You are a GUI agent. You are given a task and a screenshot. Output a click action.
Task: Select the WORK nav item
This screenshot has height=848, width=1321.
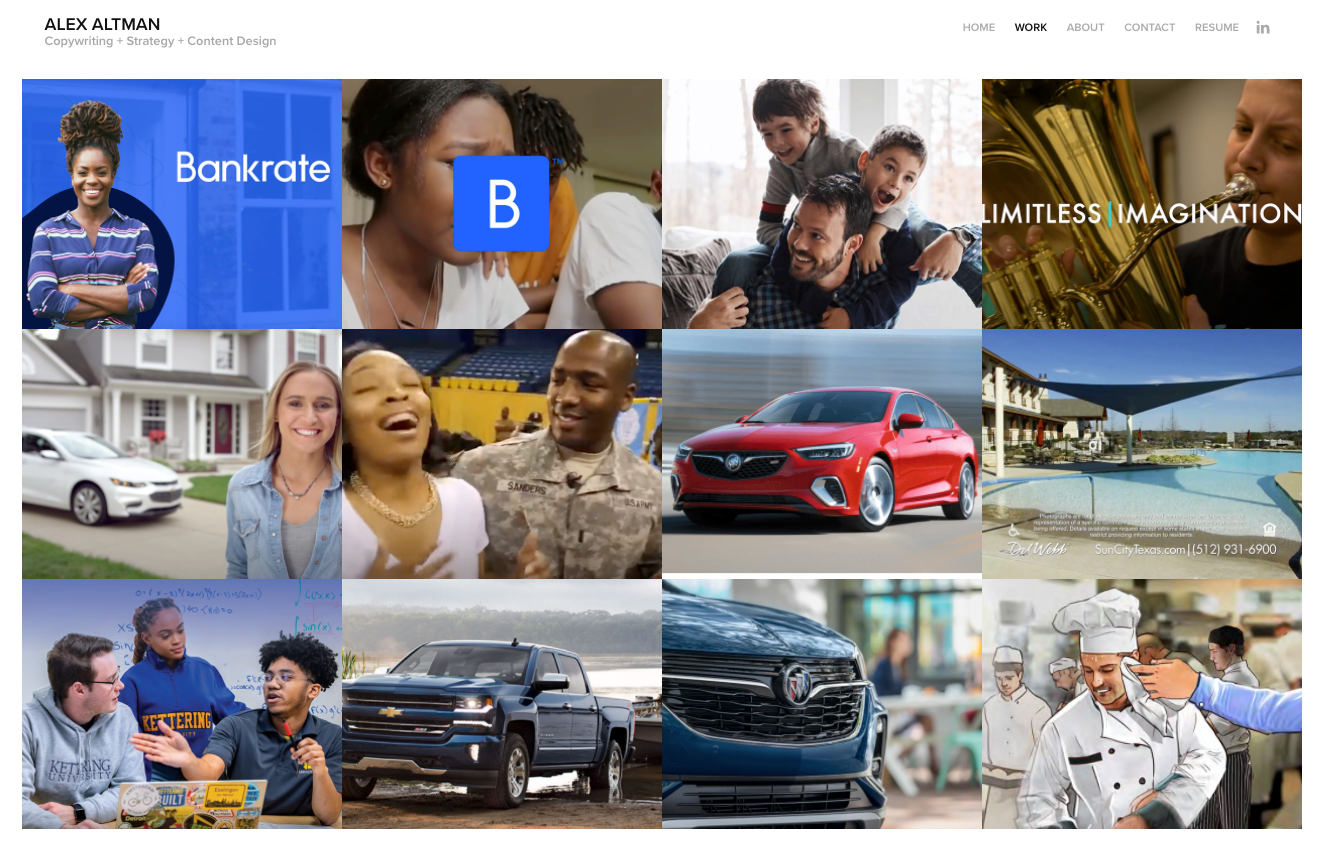[x=1031, y=28]
